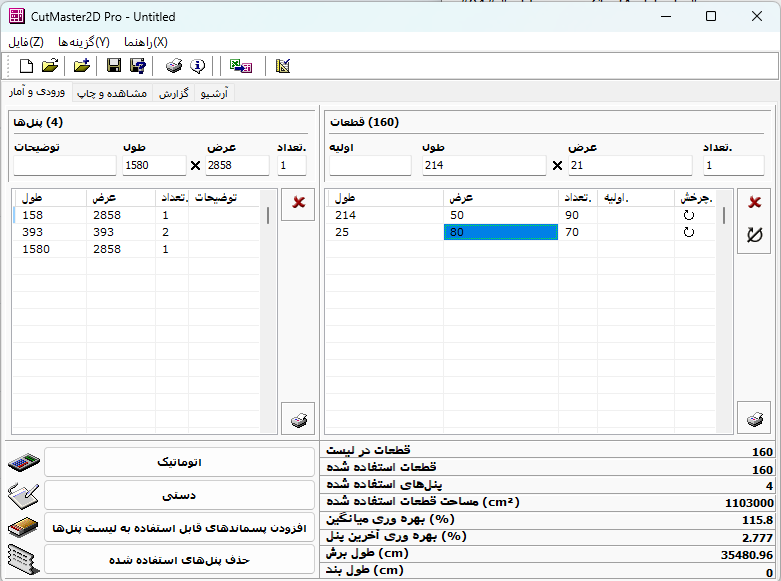Open a file using the open-folder toolbar icon
The image size is (781, 581).
point(50,66)
